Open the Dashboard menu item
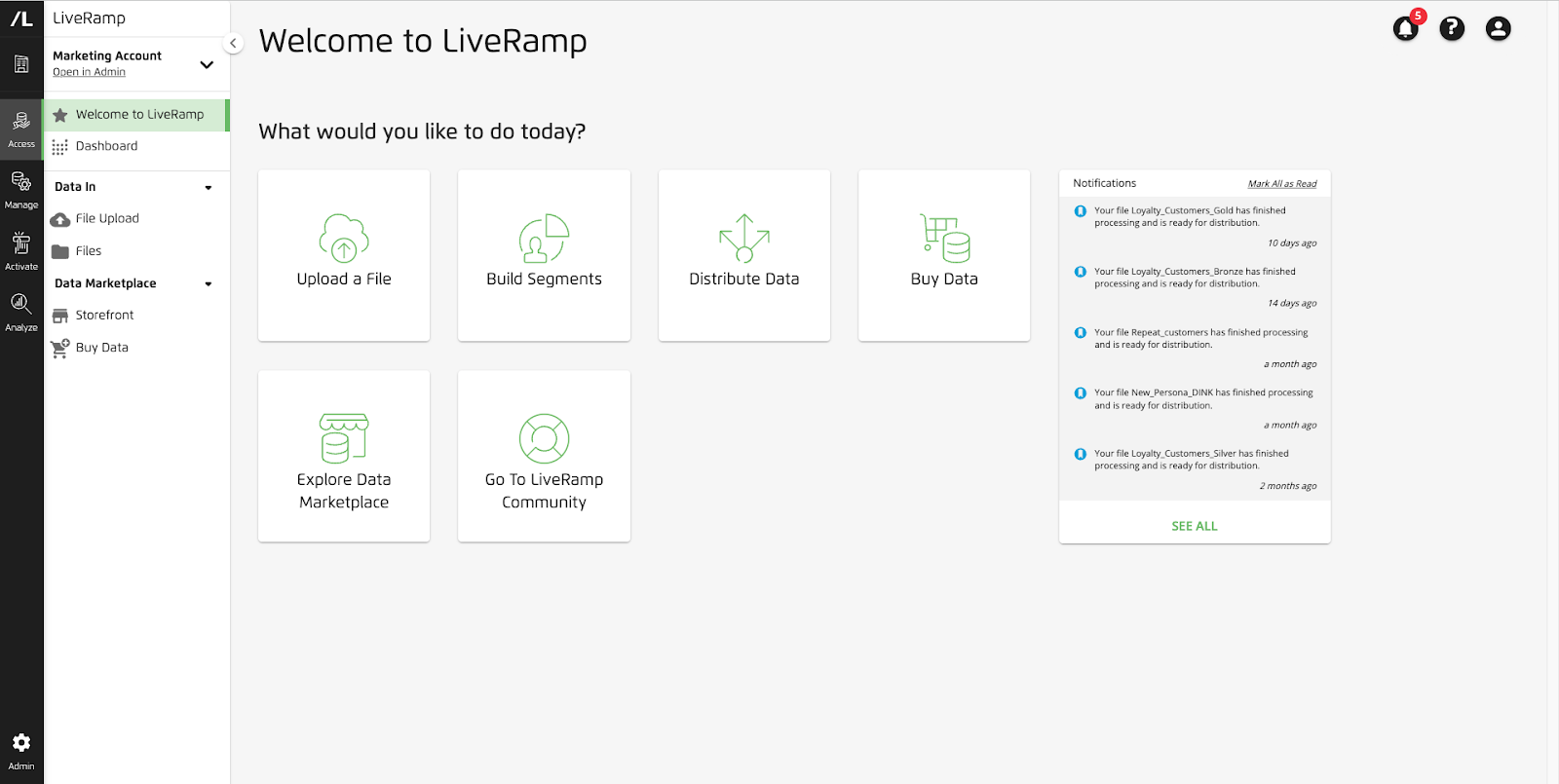This screenshot has height=784, width=1559. pos(136,146)
